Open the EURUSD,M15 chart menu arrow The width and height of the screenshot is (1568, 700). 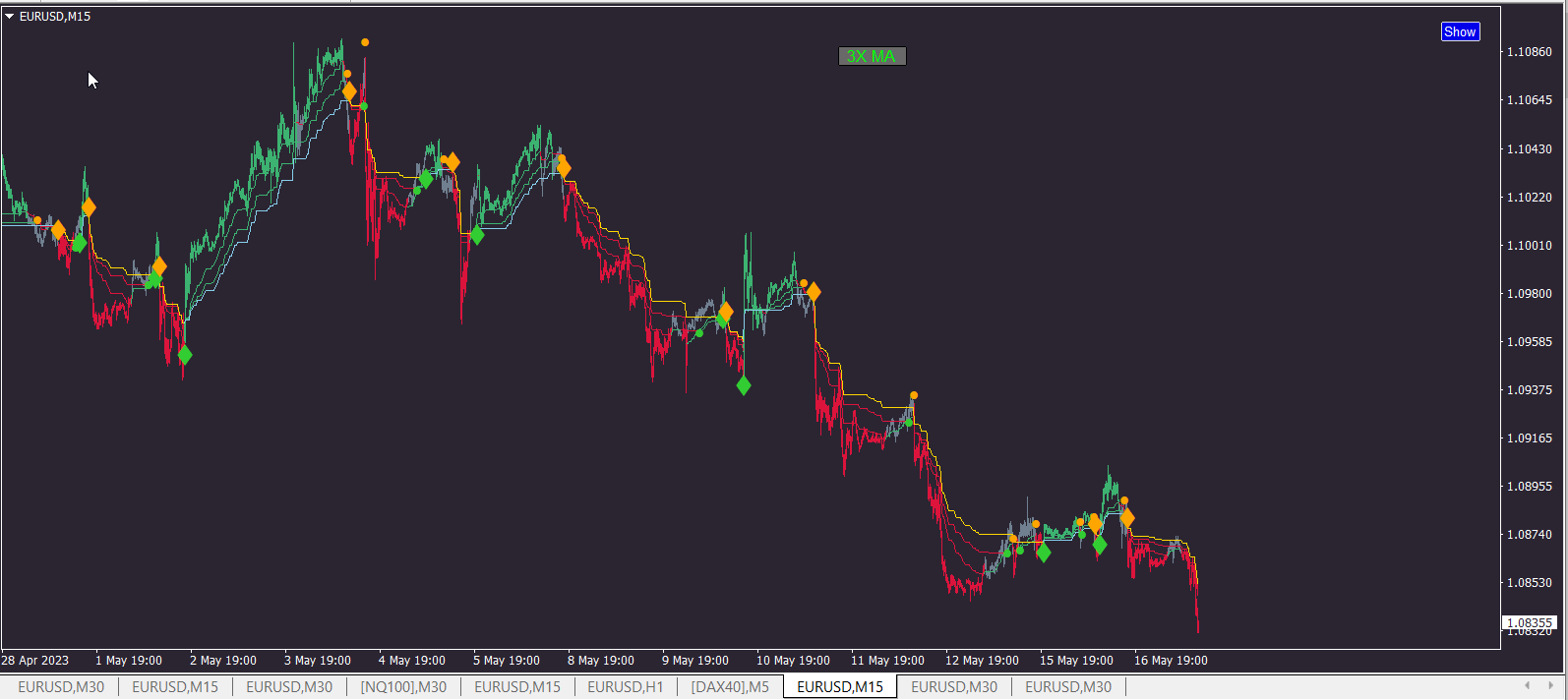coord(10,17)
